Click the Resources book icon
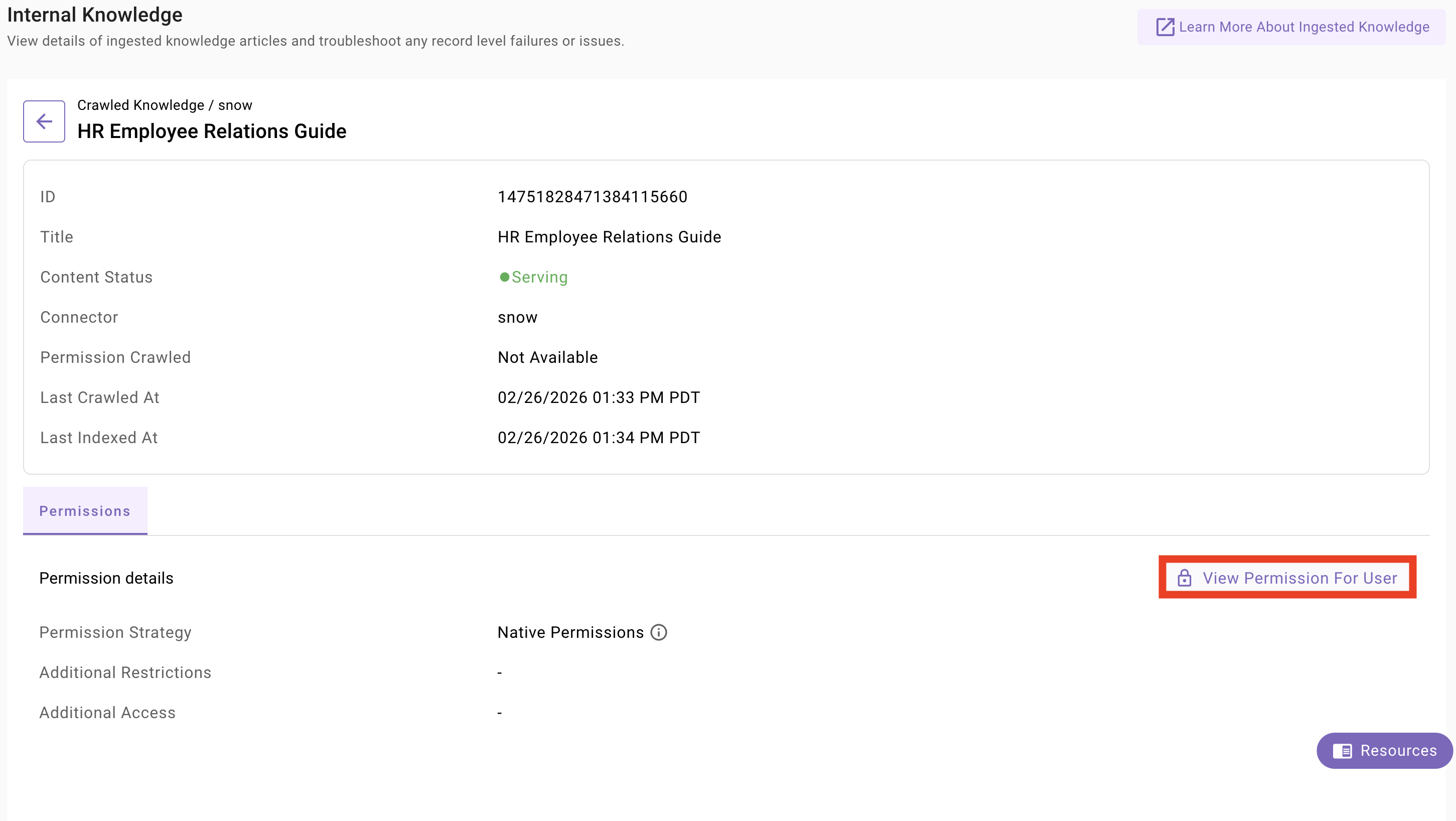Screen dimensions: 1456x821 coord(1343,751)
